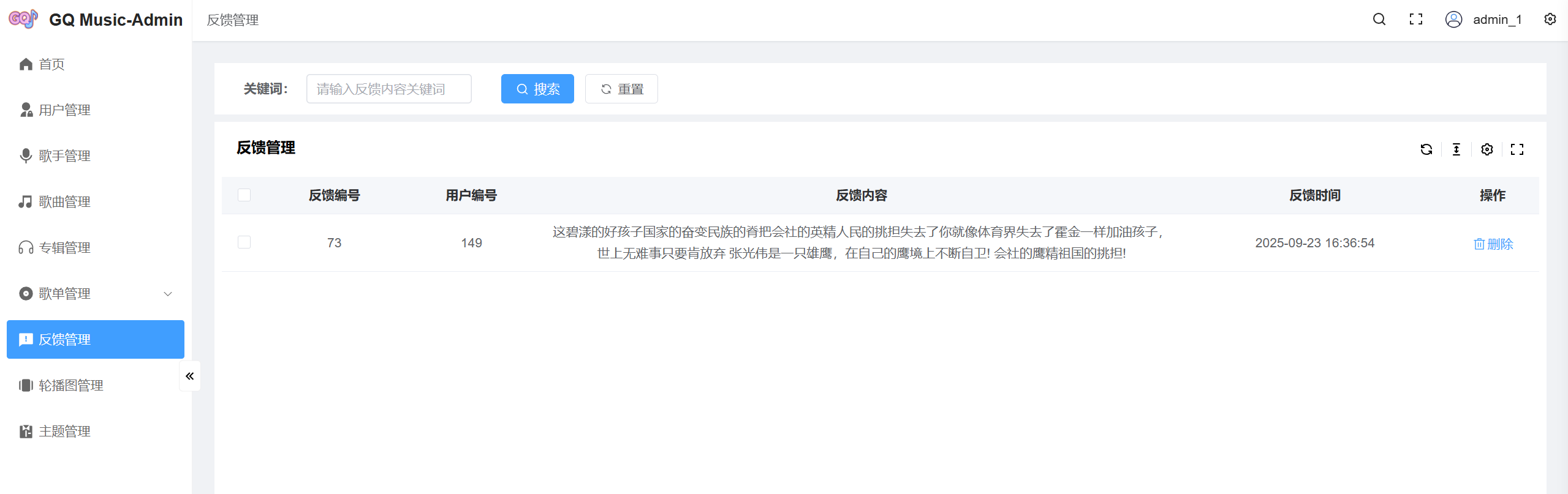This screenshot has width=1568, height=494.
Task: Click the admin_1 user avatar
Action: click(1453, 20)
